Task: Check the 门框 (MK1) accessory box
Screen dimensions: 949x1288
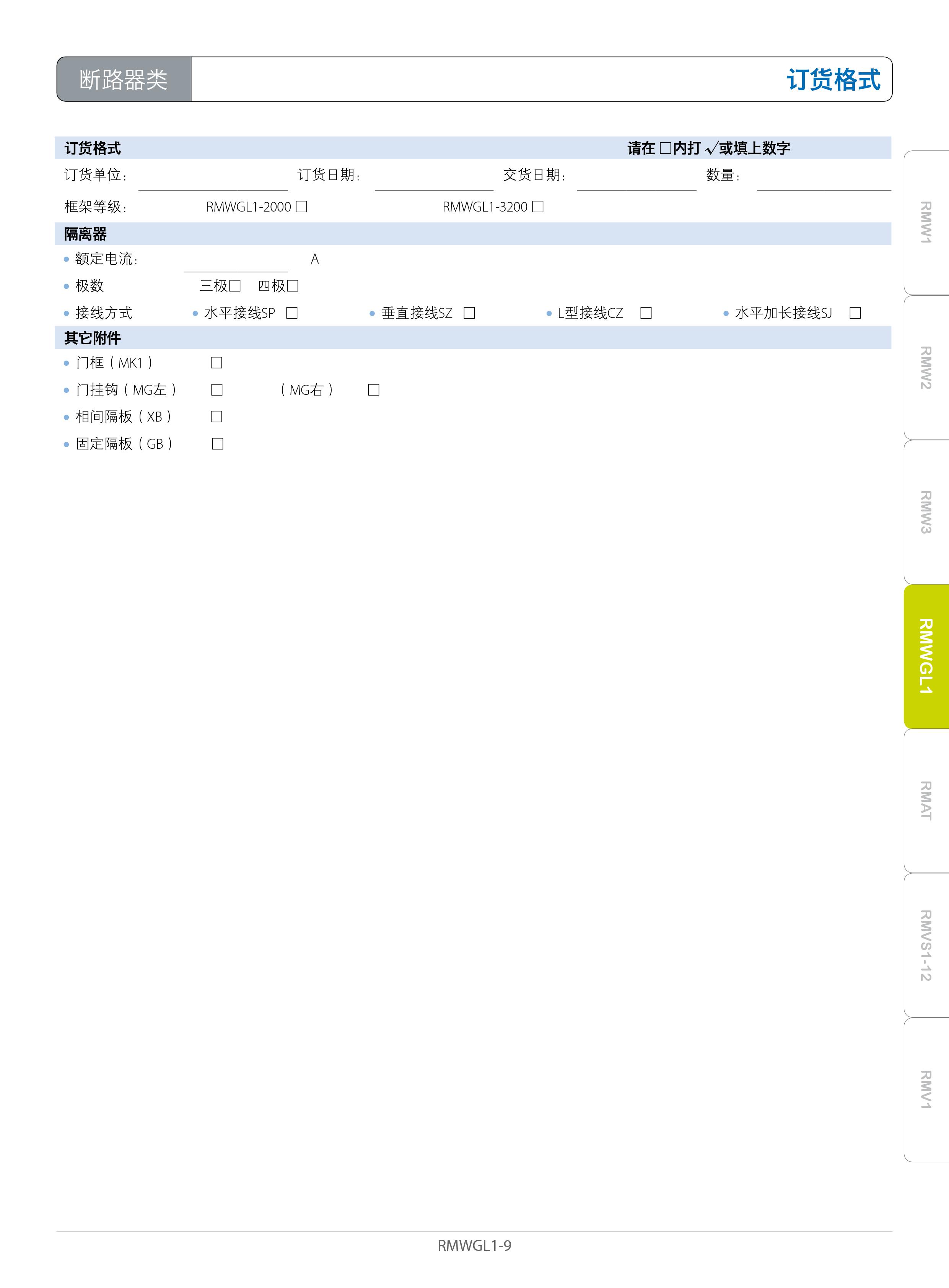Action: [216, 363]
